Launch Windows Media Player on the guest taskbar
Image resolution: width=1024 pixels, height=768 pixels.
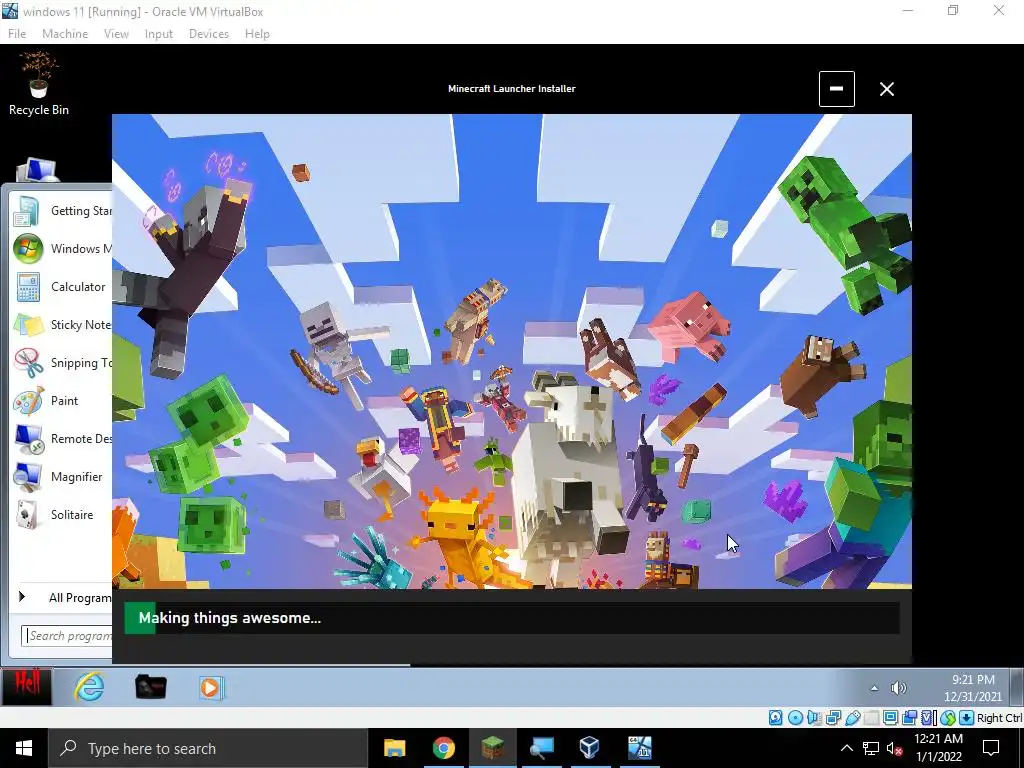[x=210, y=688]
